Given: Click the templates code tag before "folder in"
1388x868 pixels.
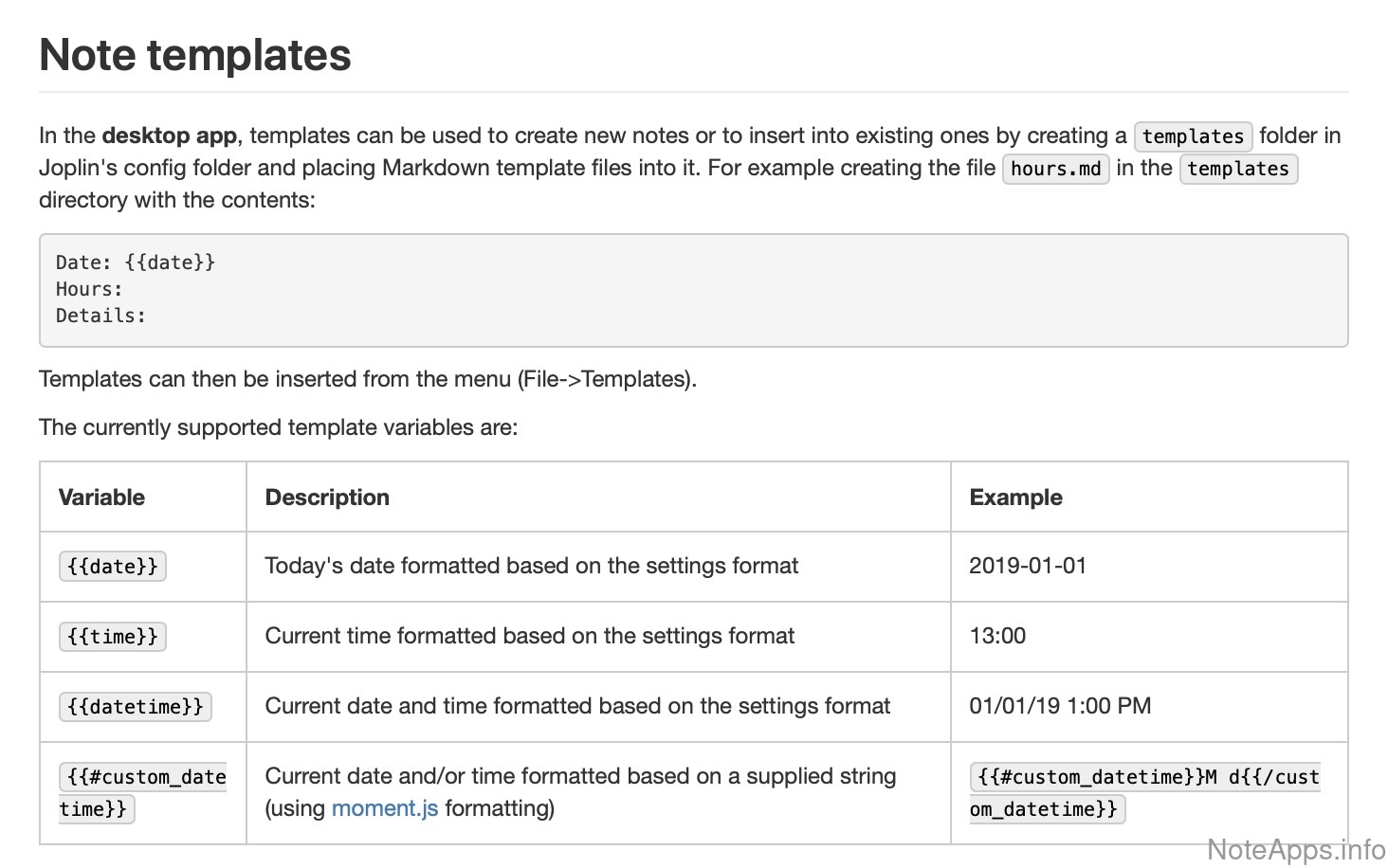Looking at the screenshot, I should click(1193, 136).
